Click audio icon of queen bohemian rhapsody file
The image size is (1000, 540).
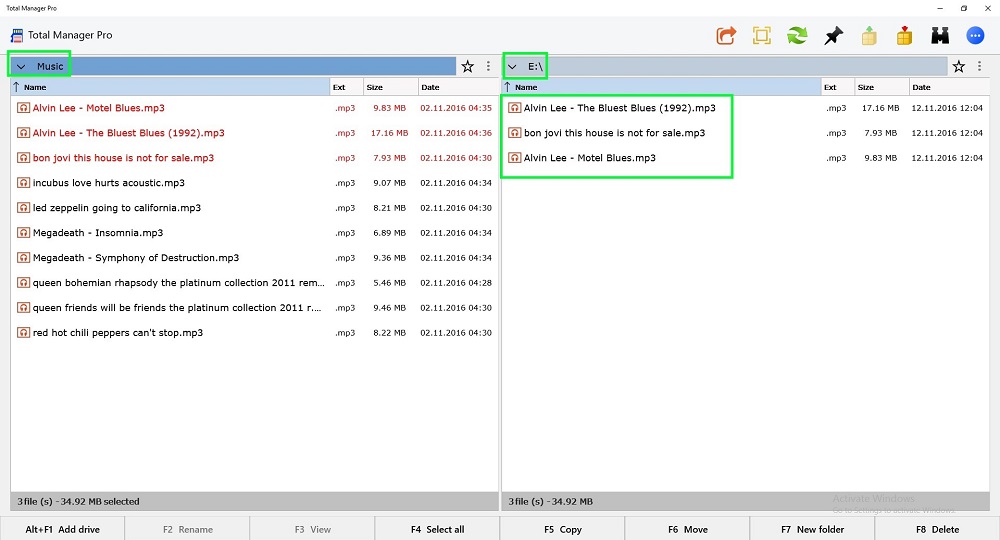point(23,282)
